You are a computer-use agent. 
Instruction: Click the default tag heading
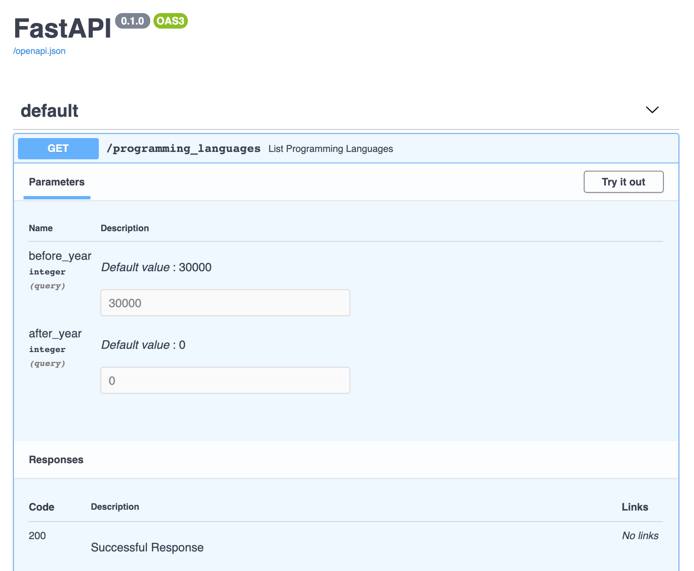pyautogui.click(x=49, y=111)
